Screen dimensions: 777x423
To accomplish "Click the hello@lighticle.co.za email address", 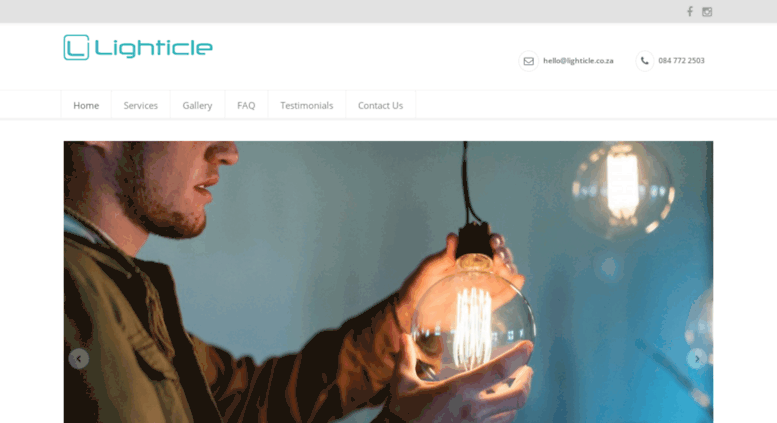I will coord(578,60).
